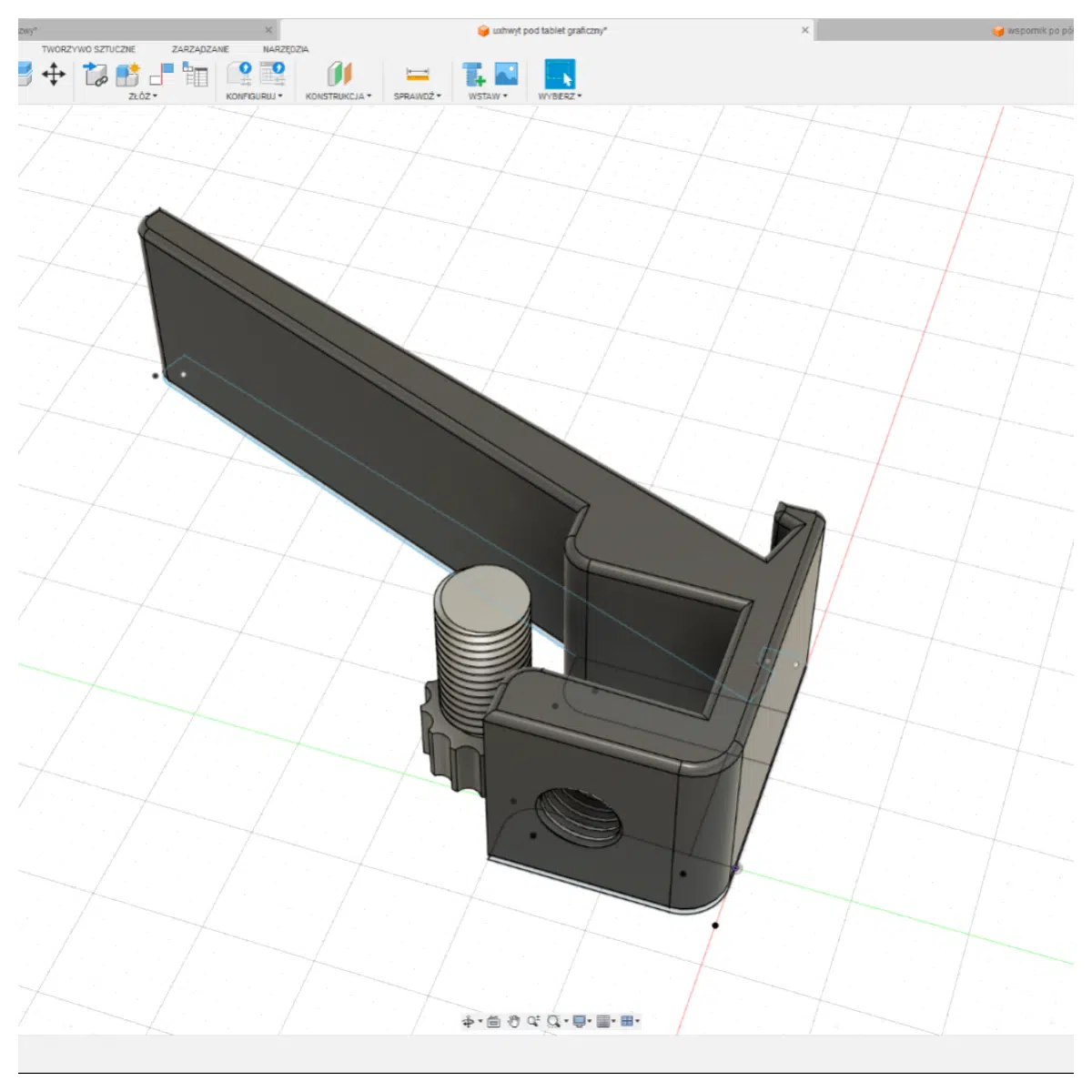Open the Zoom Window dropdown arrow
1092x1092 pixels.
click(x=566, y=1021)
